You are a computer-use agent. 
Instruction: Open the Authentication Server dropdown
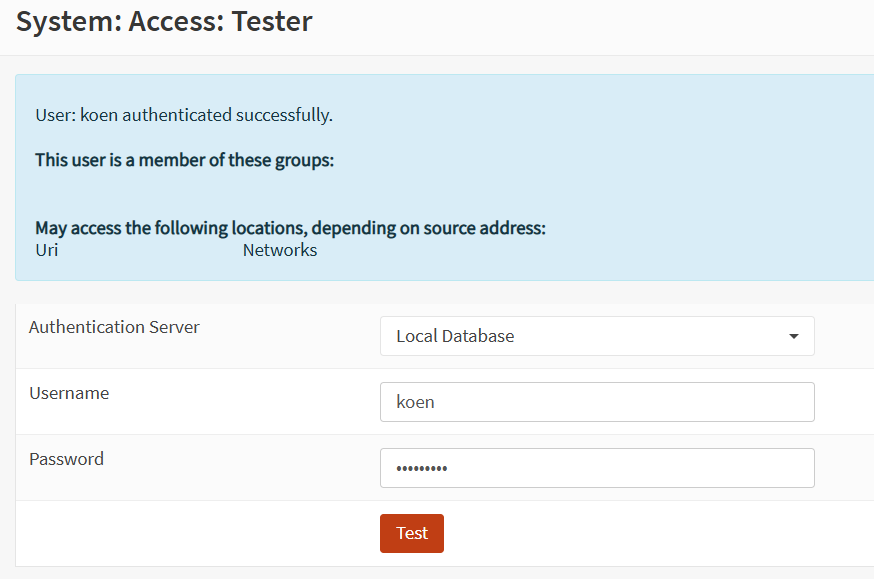tap(596, 336)
